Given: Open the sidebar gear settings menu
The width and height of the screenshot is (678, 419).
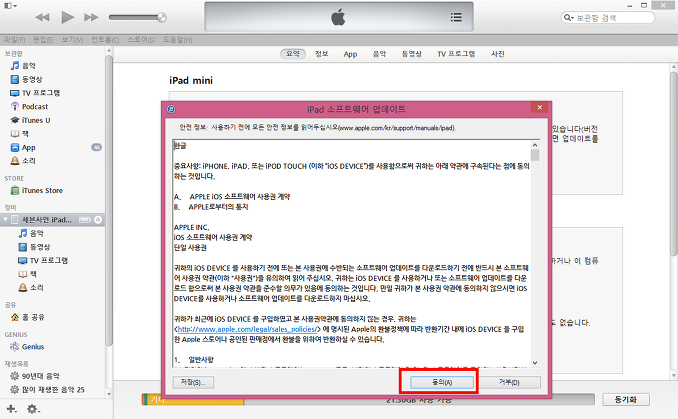Looking at the screenshot, I should pos(33,409).
